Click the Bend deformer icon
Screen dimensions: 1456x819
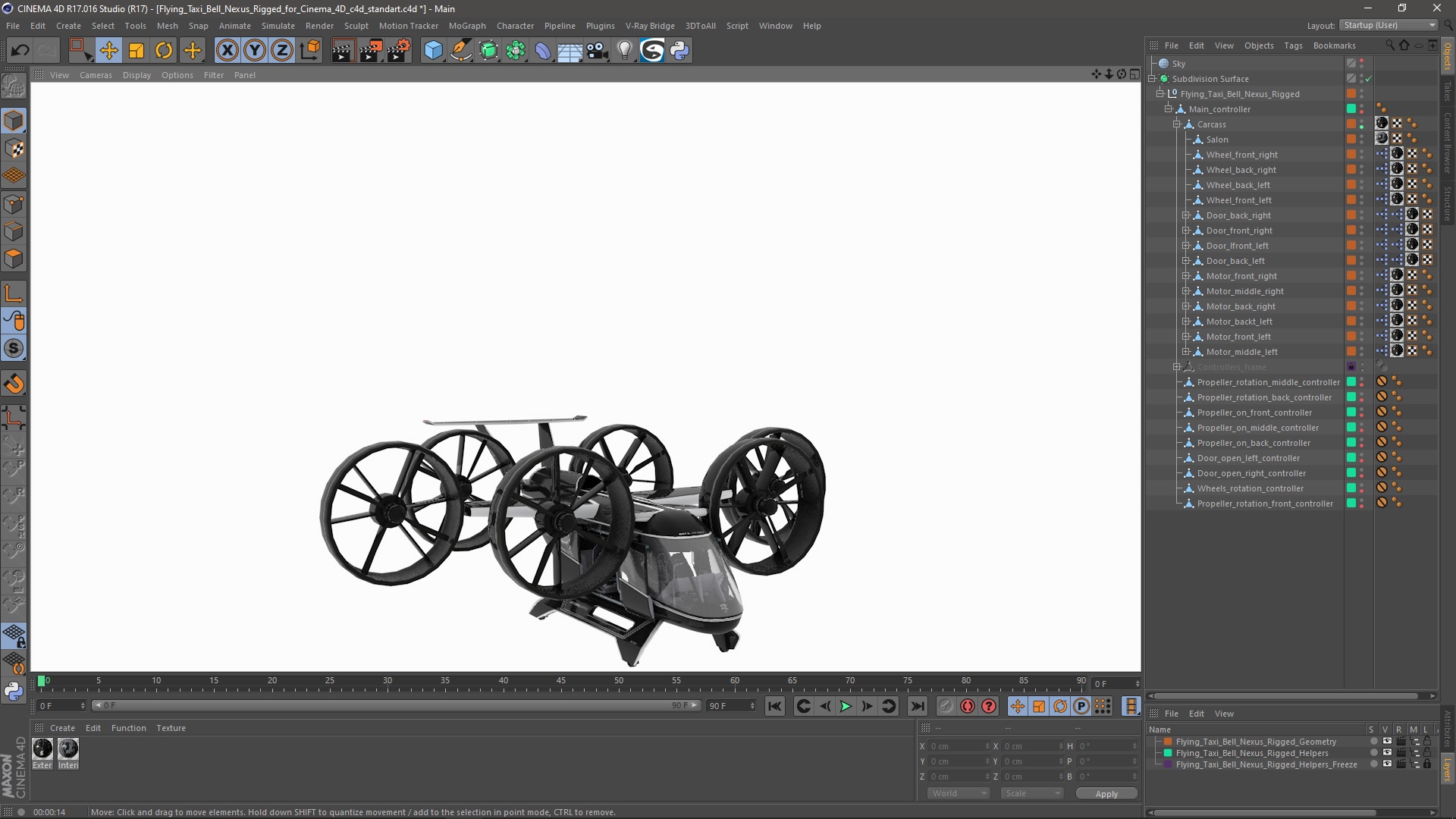coord(543,51)
